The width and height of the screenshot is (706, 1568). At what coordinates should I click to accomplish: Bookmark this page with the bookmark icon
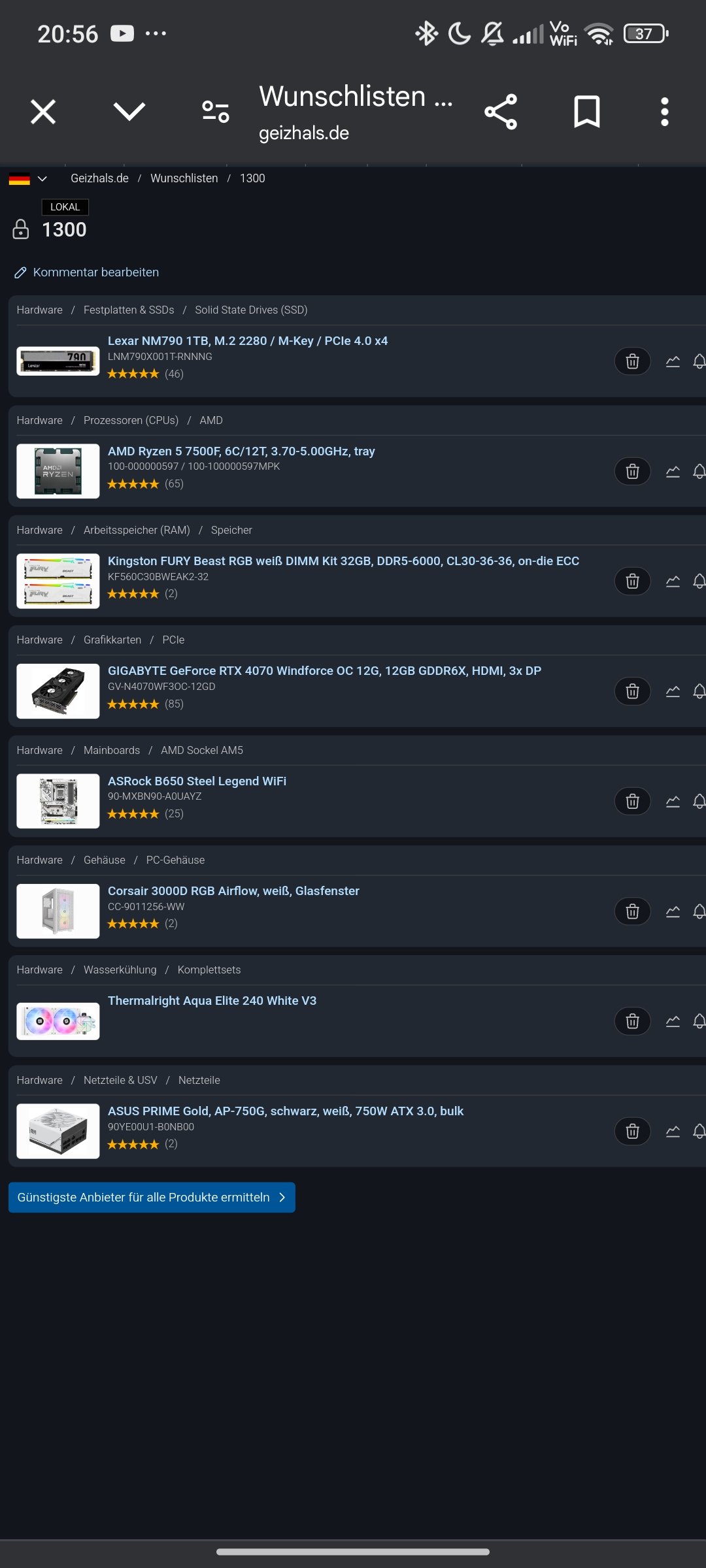586,112
